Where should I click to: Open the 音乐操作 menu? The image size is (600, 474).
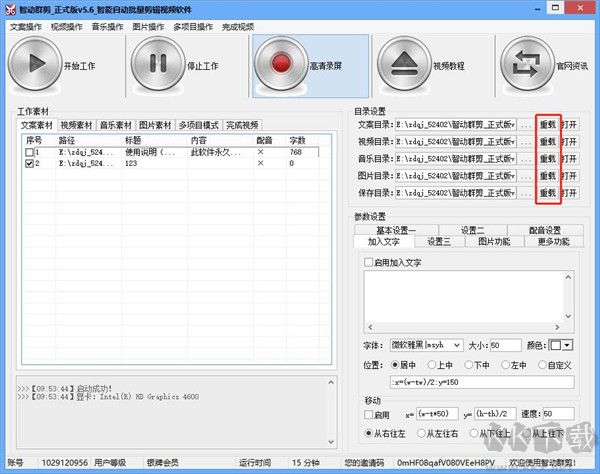coord(108,27)
